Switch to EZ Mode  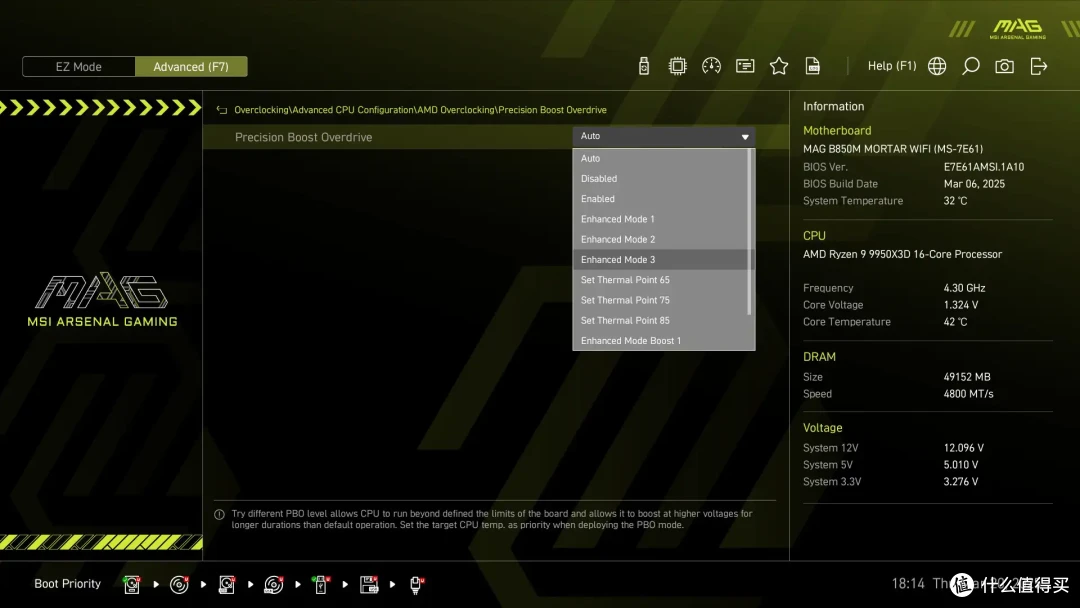79,67
